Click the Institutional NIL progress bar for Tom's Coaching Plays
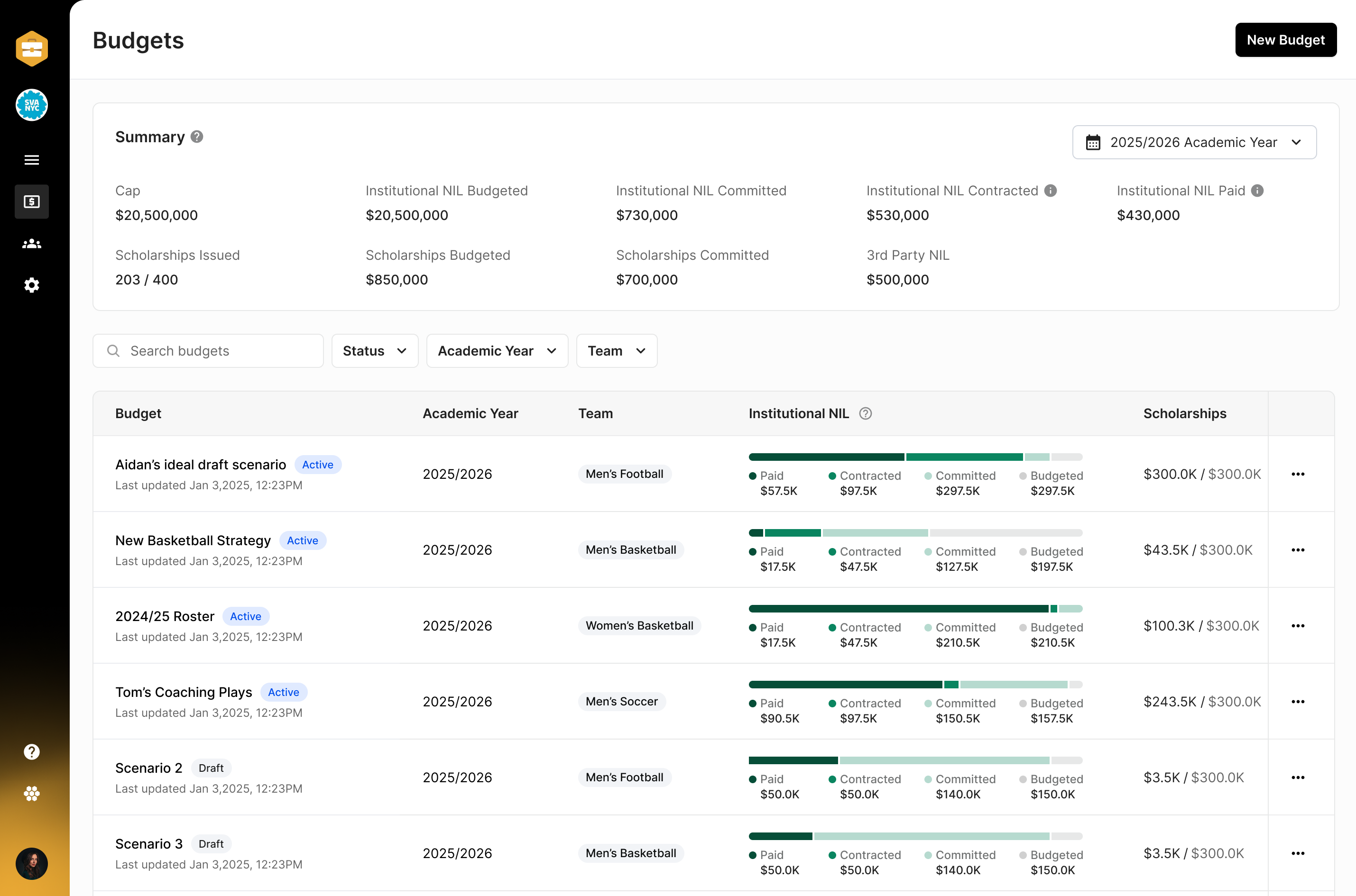This screenshot has width=1356, height=896. pos(914,684)
